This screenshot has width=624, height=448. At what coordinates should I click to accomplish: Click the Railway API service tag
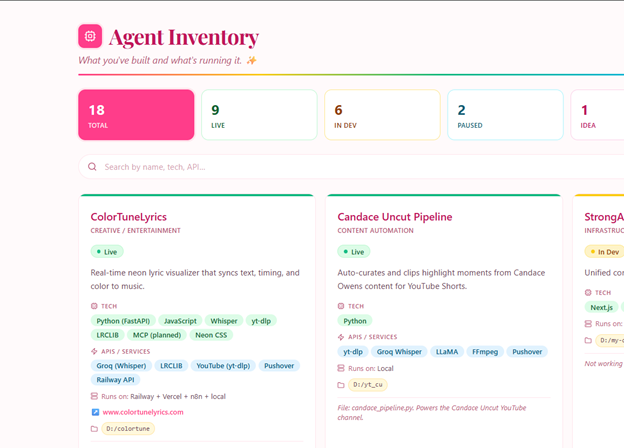pos(115,380)
